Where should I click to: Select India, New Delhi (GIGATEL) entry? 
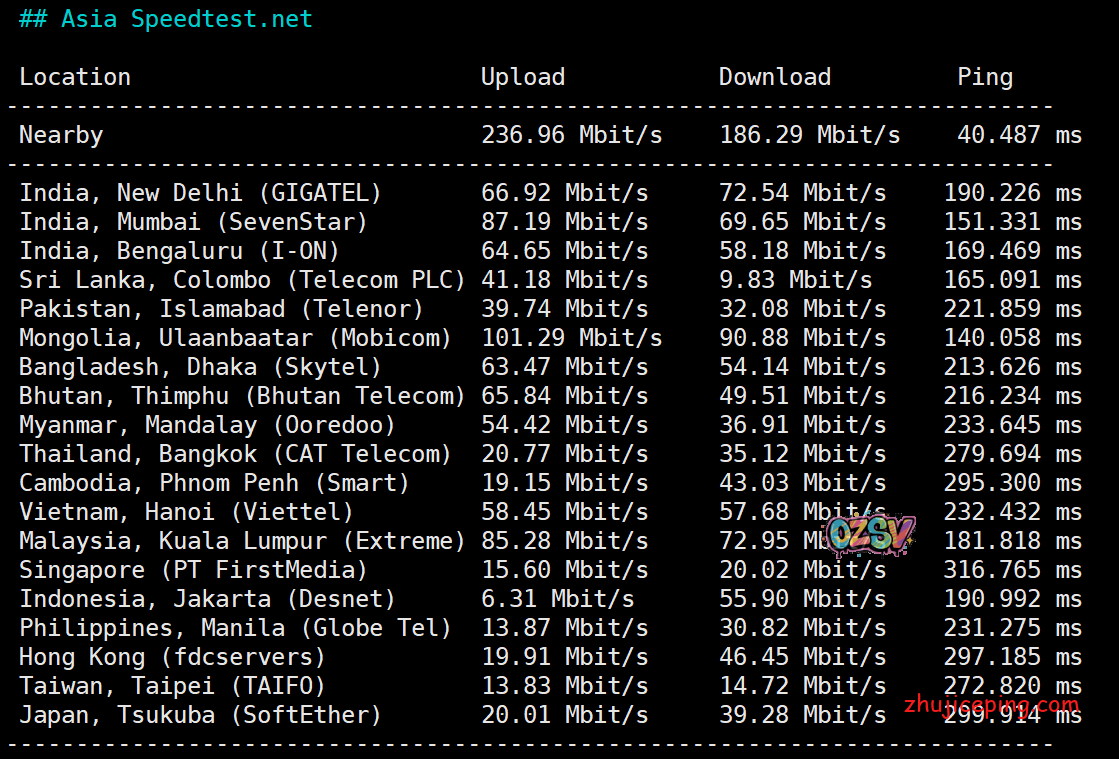coord(200,193)
